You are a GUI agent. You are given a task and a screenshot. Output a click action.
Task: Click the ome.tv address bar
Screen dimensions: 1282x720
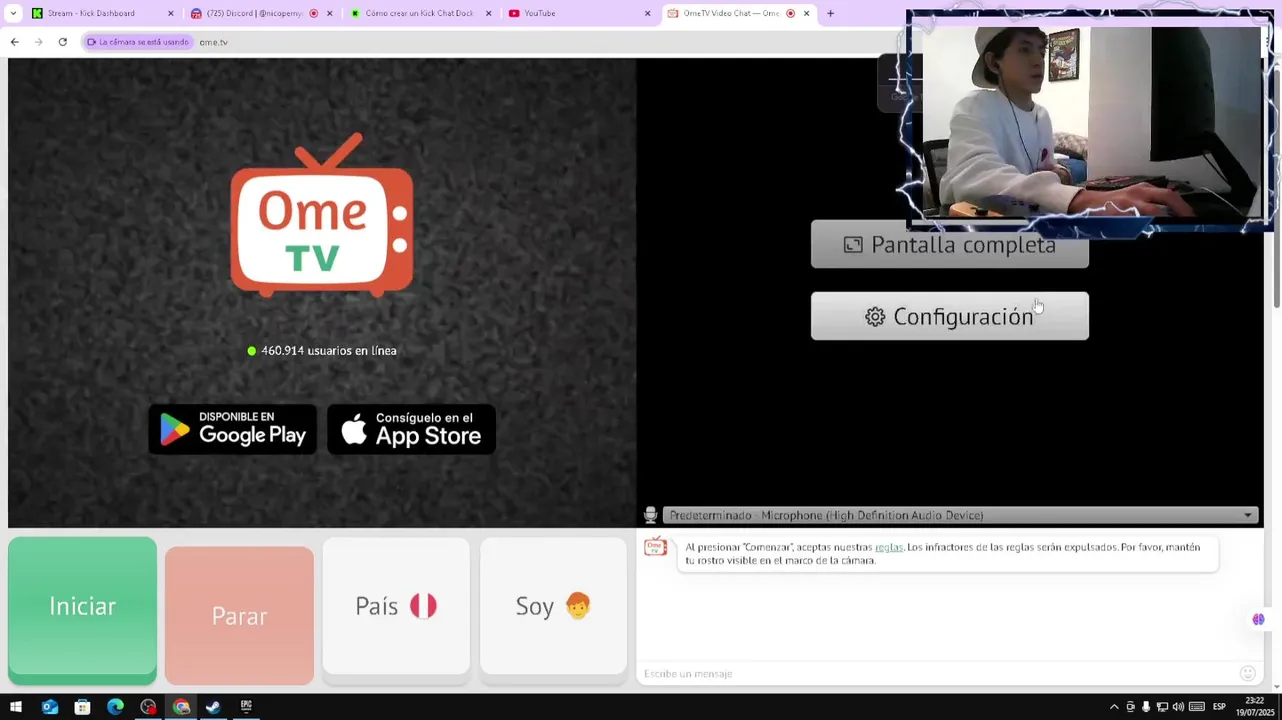(213, 42)
